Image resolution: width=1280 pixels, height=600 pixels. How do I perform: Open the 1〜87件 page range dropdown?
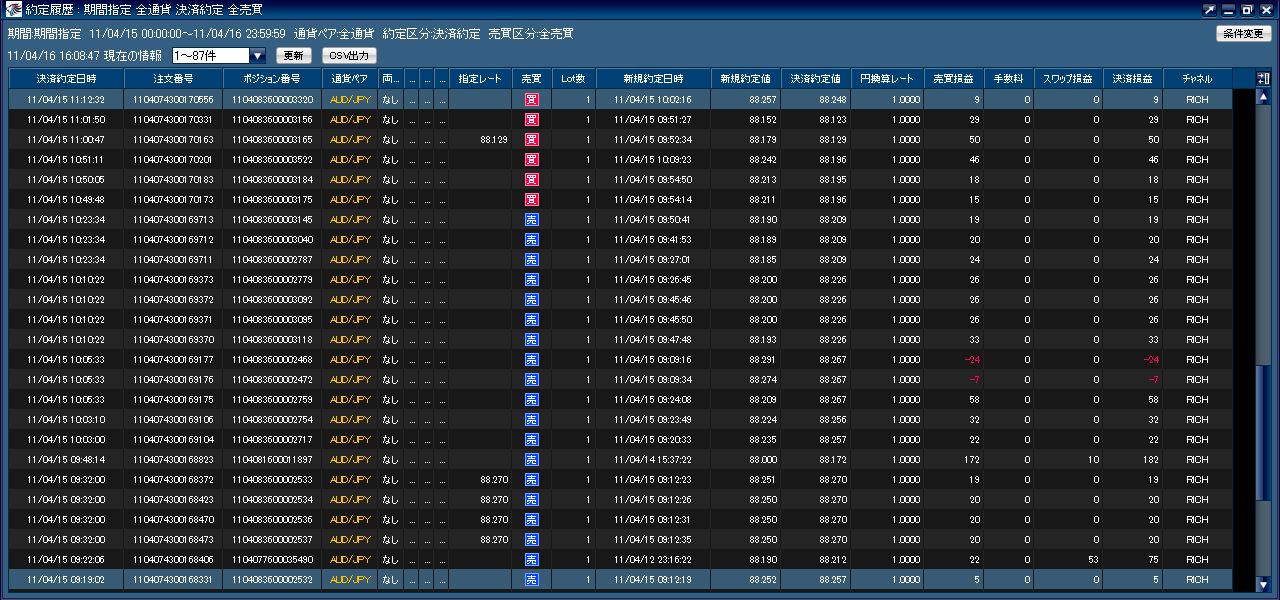(219, 56)
